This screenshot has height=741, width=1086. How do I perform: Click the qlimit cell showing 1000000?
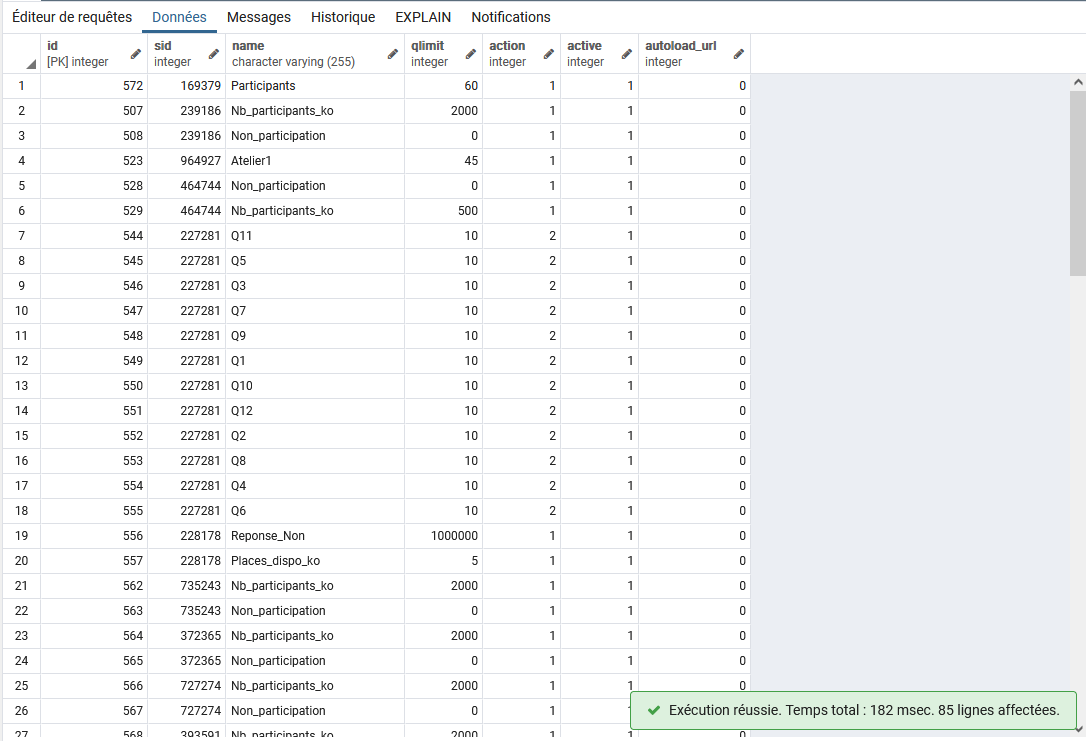[443, 536]
